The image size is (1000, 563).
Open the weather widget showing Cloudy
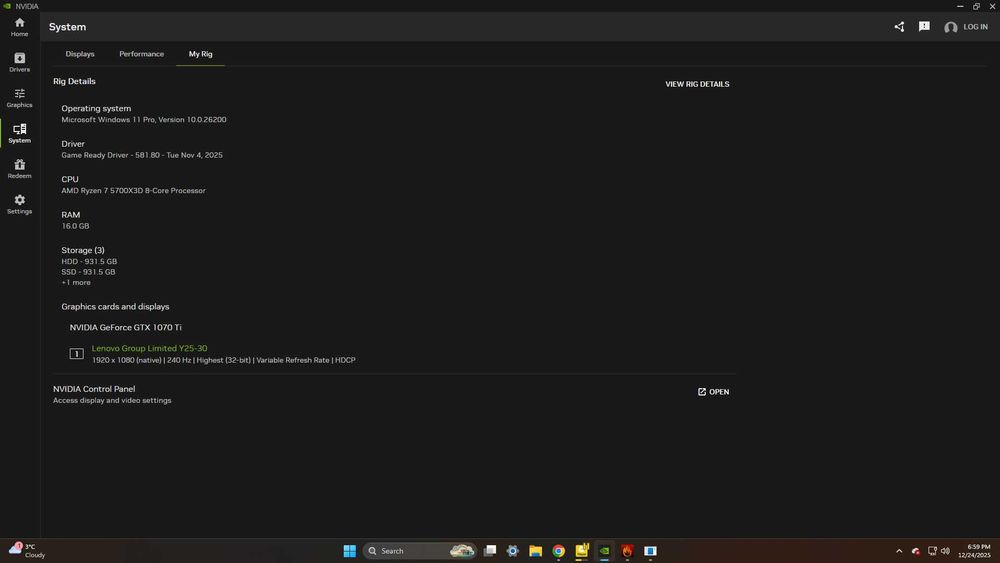coord(27,551)
